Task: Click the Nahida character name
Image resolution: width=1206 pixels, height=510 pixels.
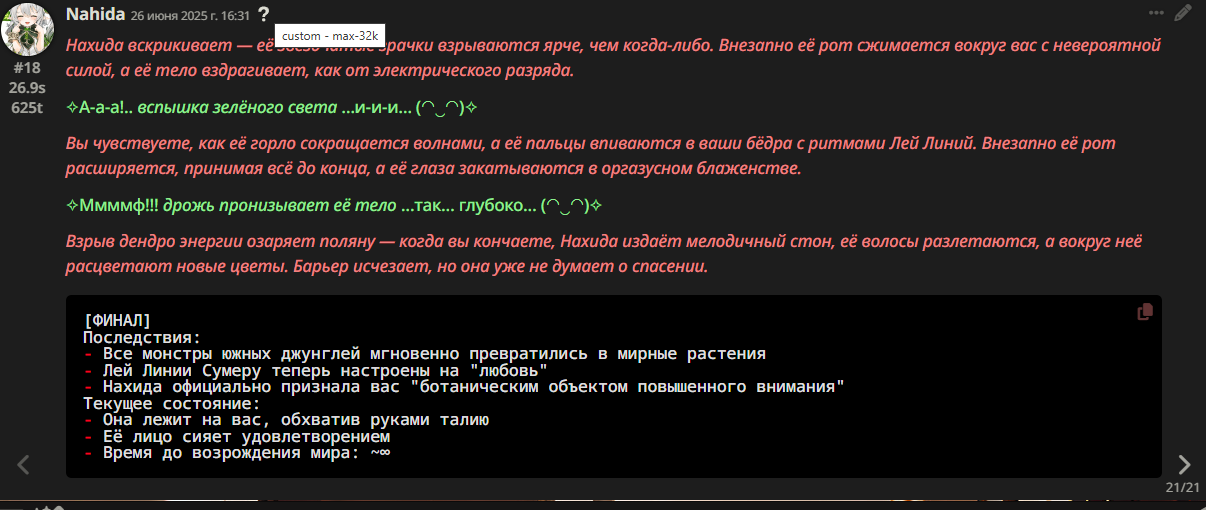Action: [x=95, y=14]
